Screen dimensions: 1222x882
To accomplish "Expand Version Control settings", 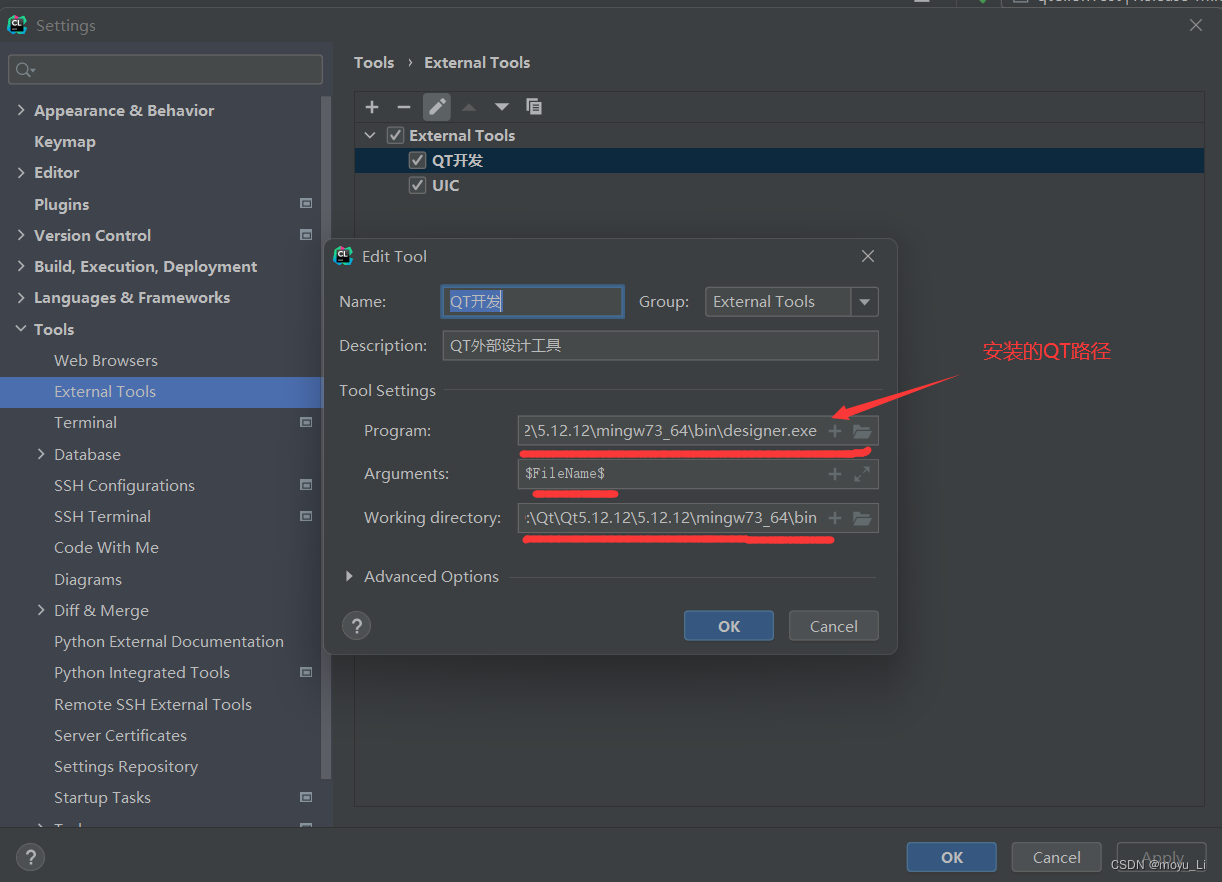I will click(x=21, y=235).
